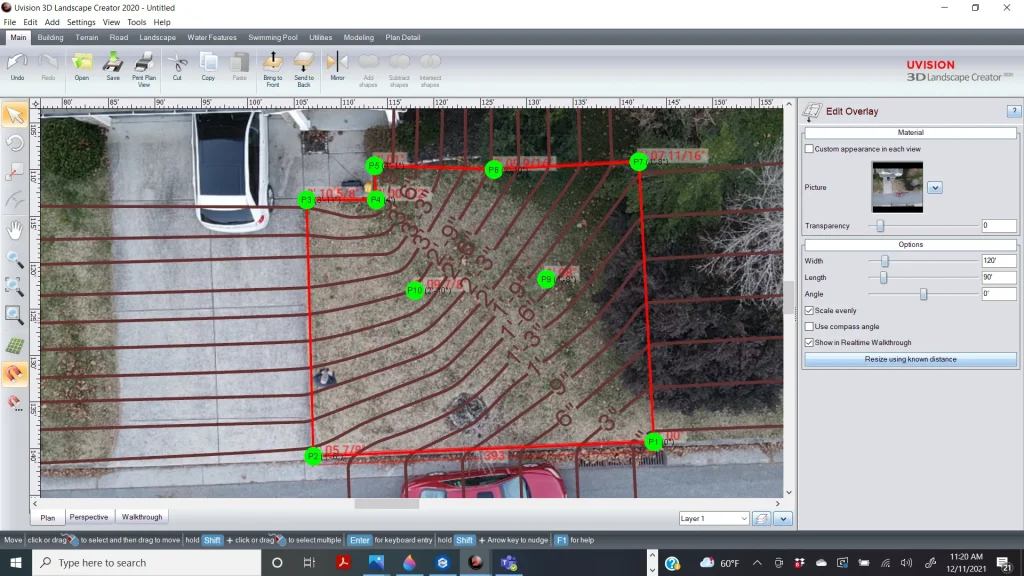Click the Print Plan View icon
This screenshot has height=576, width=1024.
point(145,62)
